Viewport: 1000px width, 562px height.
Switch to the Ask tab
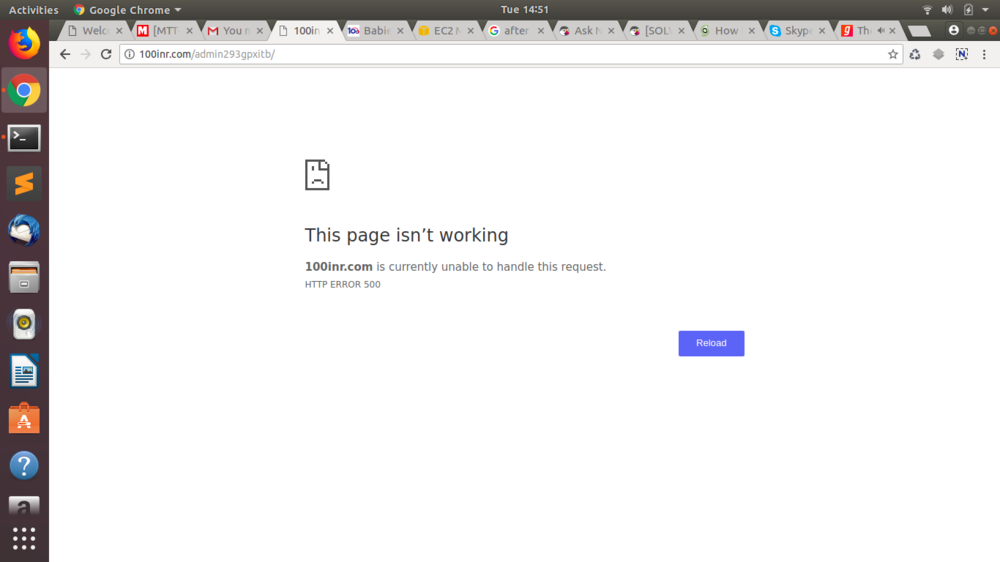point(586,31)
